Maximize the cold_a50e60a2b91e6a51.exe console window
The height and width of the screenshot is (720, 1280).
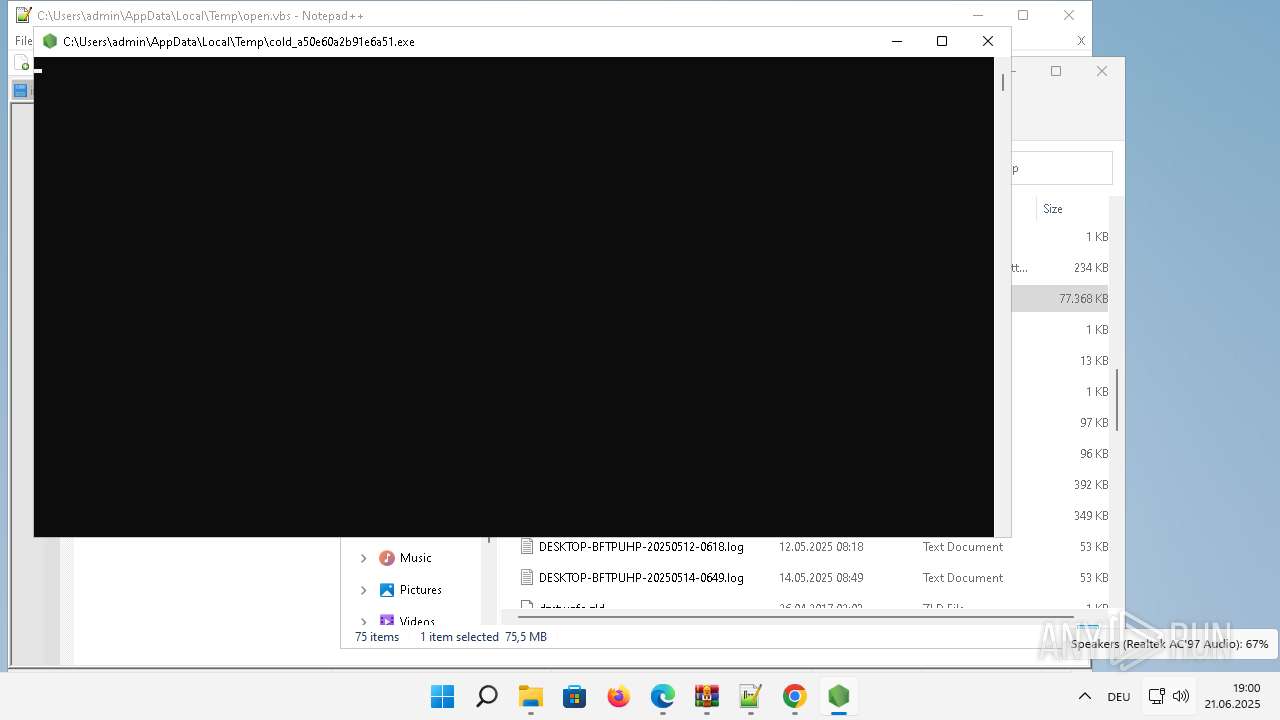pyautogui.click(x=942, y=41)
